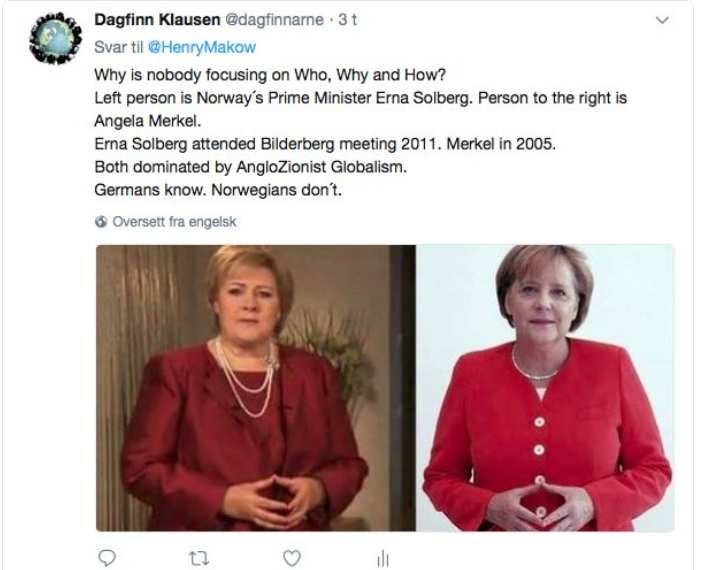Open the tweet's "3 t" timestamp

[347, 20]
